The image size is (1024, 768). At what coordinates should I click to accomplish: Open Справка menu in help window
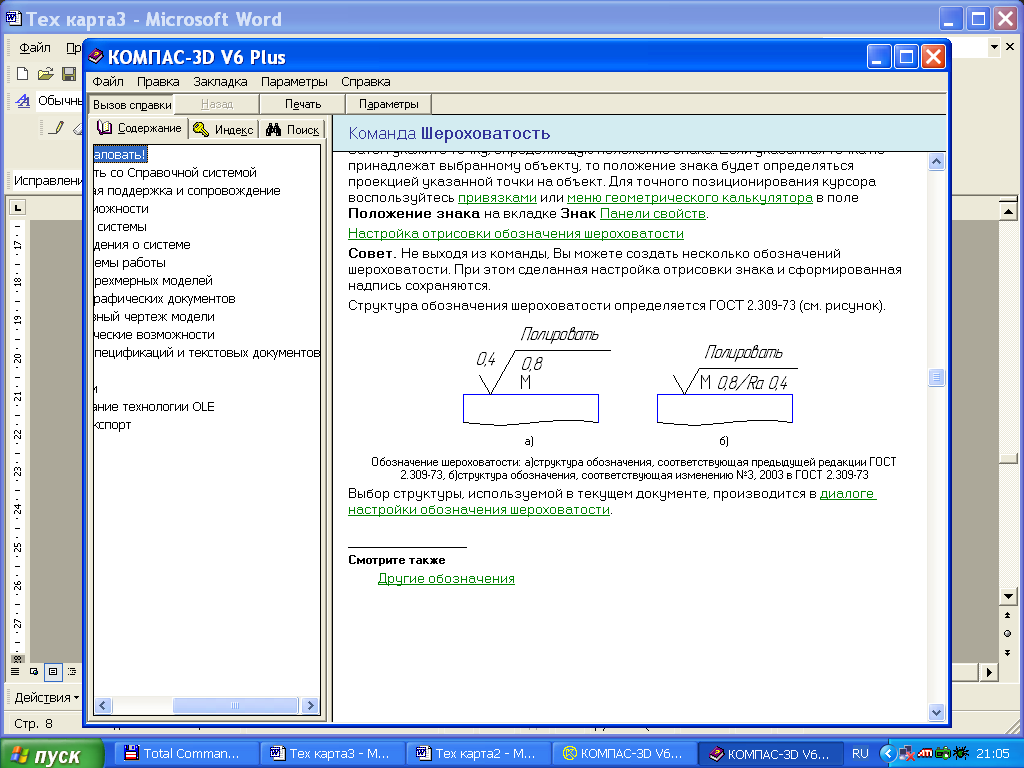[x=366, y=82]
